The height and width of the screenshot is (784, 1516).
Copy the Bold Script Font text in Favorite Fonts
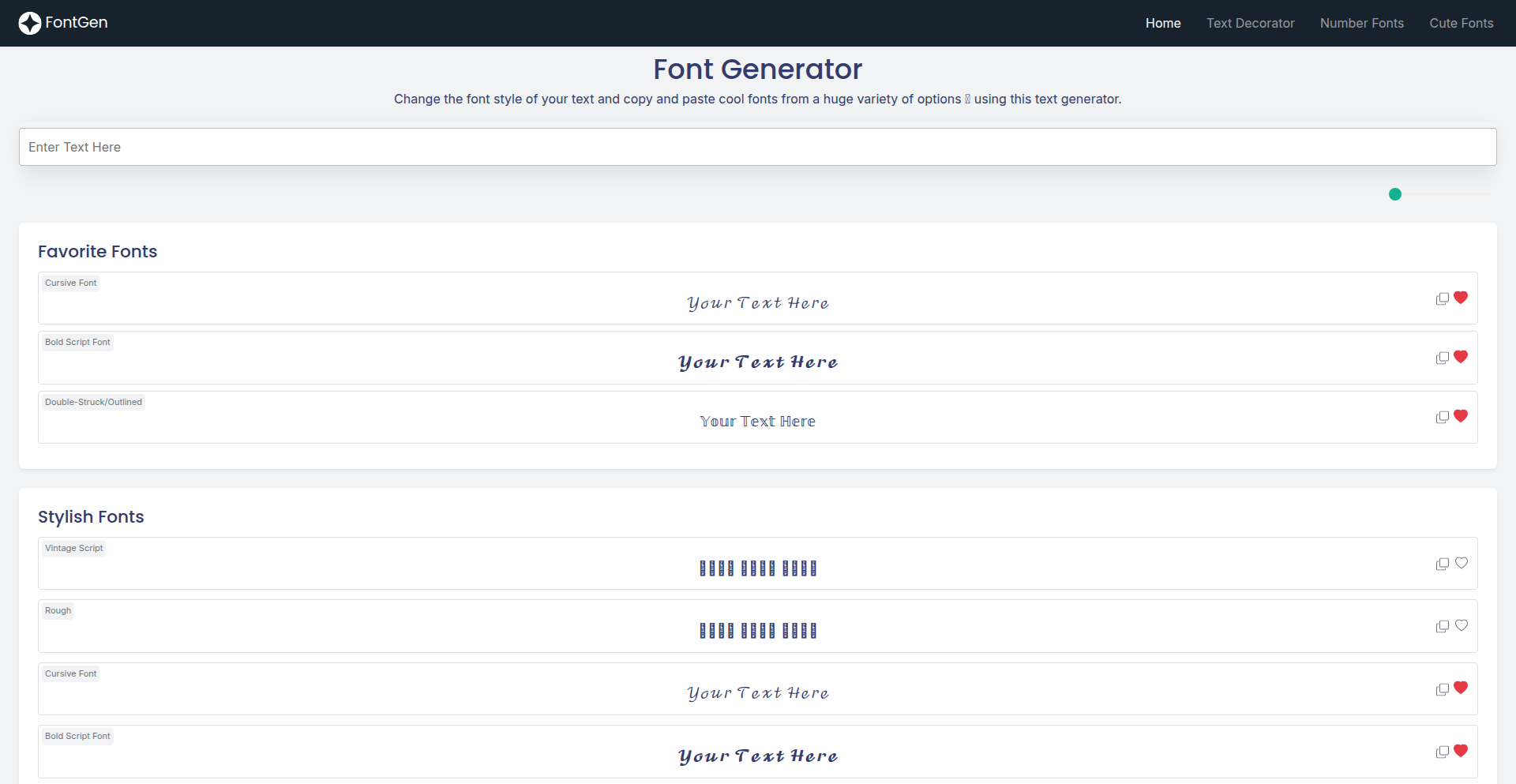tap(1443, 358)
